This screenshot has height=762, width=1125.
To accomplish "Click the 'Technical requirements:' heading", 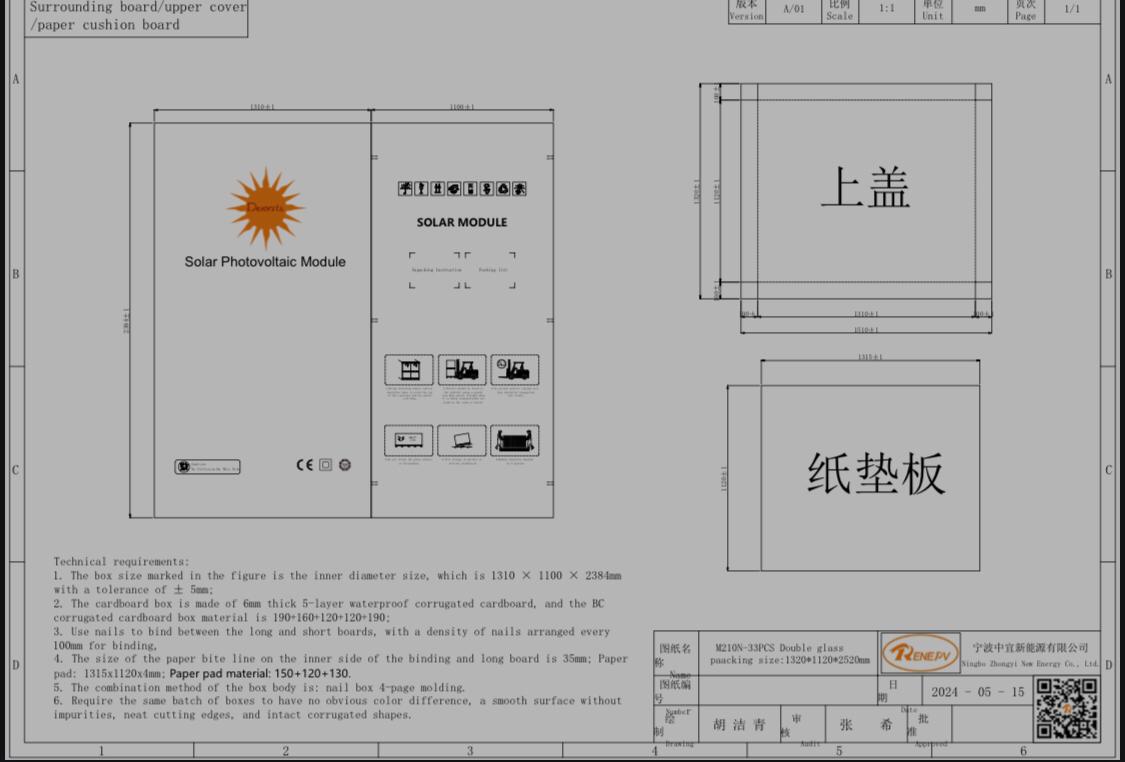I will point(121,562).
